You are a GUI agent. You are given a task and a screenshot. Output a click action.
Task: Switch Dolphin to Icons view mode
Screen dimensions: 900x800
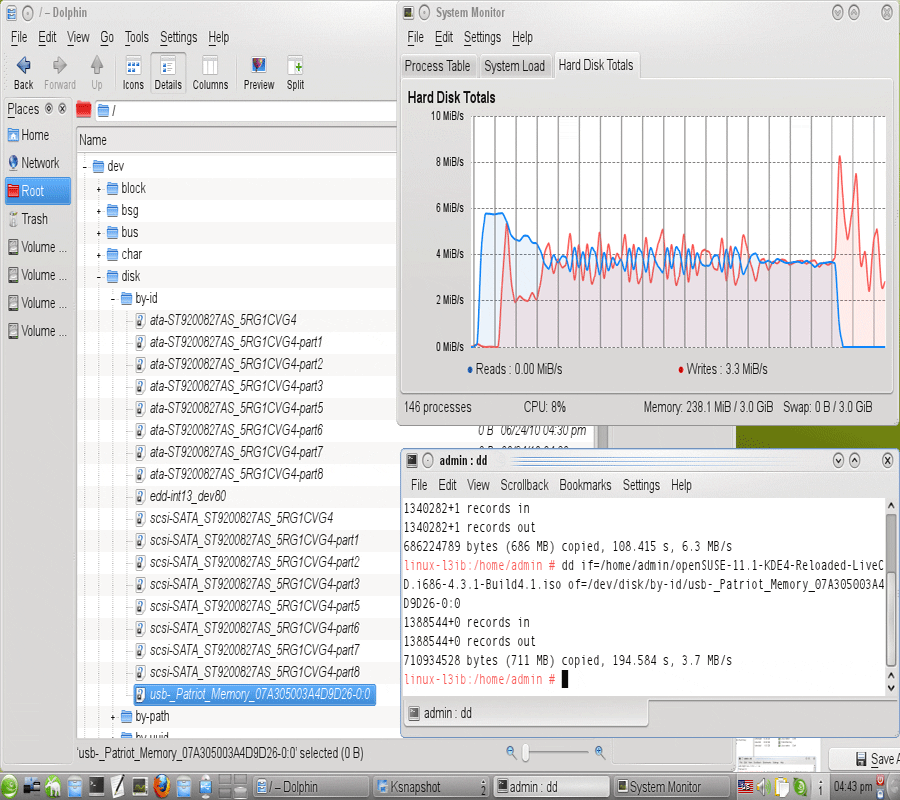[133, 73]
